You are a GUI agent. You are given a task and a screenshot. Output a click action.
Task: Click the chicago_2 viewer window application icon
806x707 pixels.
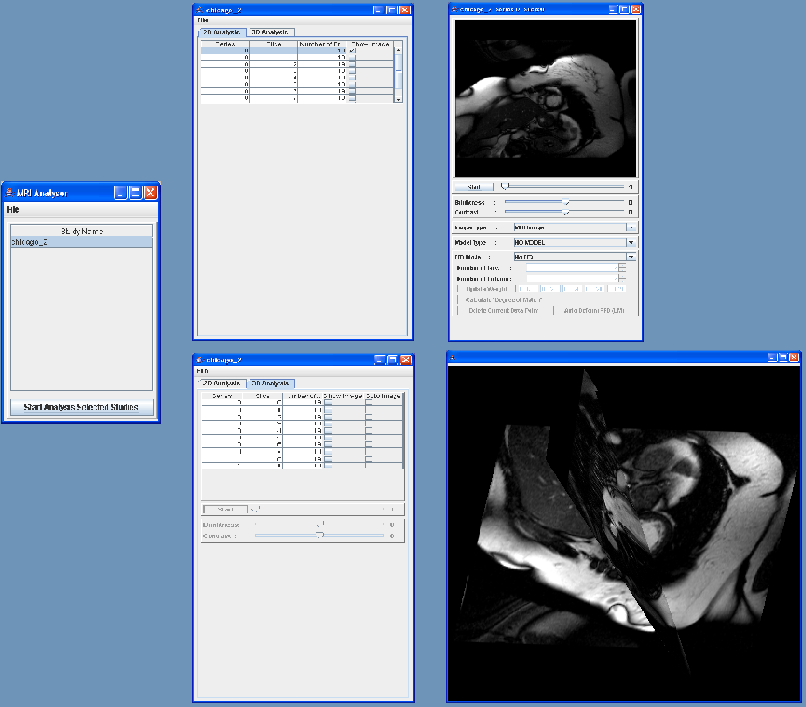(455, 9)
